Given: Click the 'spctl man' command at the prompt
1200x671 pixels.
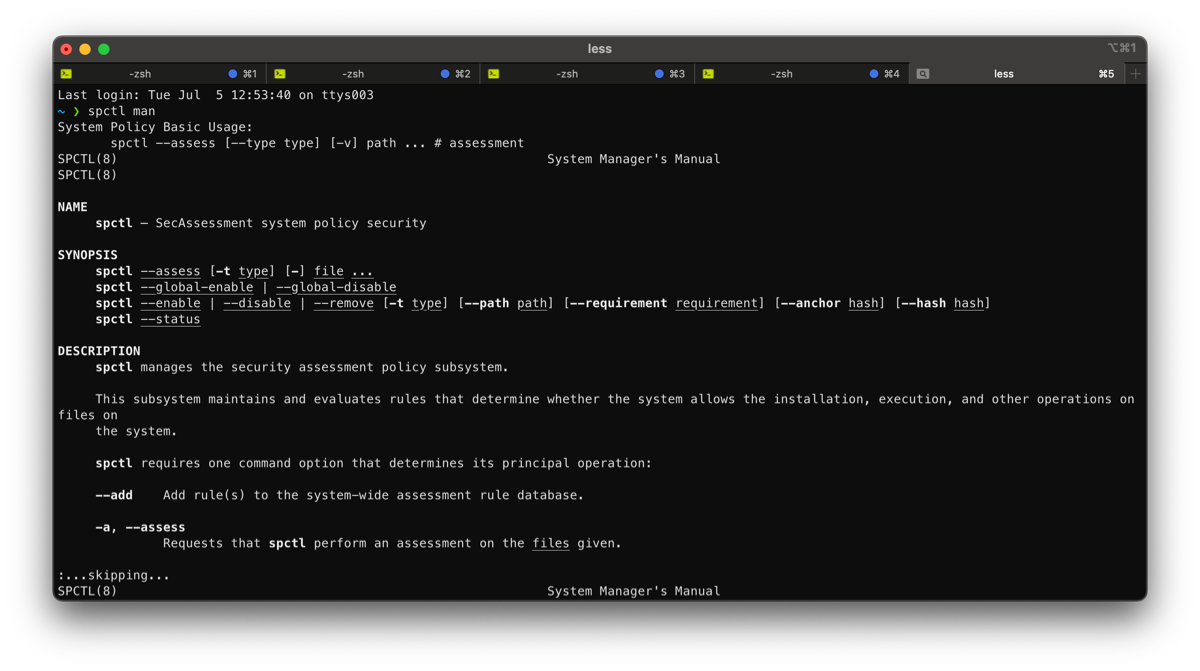Looking at the screenshot, I should click(122, 111).
